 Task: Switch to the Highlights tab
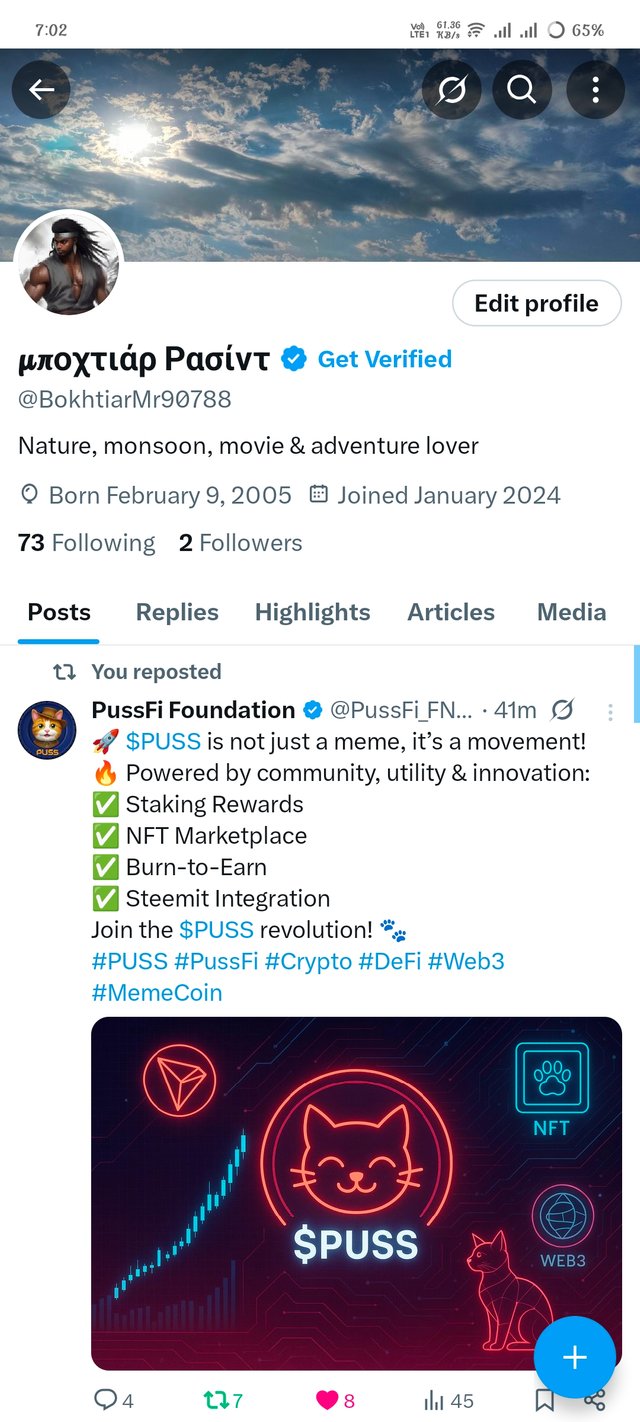[x=312, y=612]
